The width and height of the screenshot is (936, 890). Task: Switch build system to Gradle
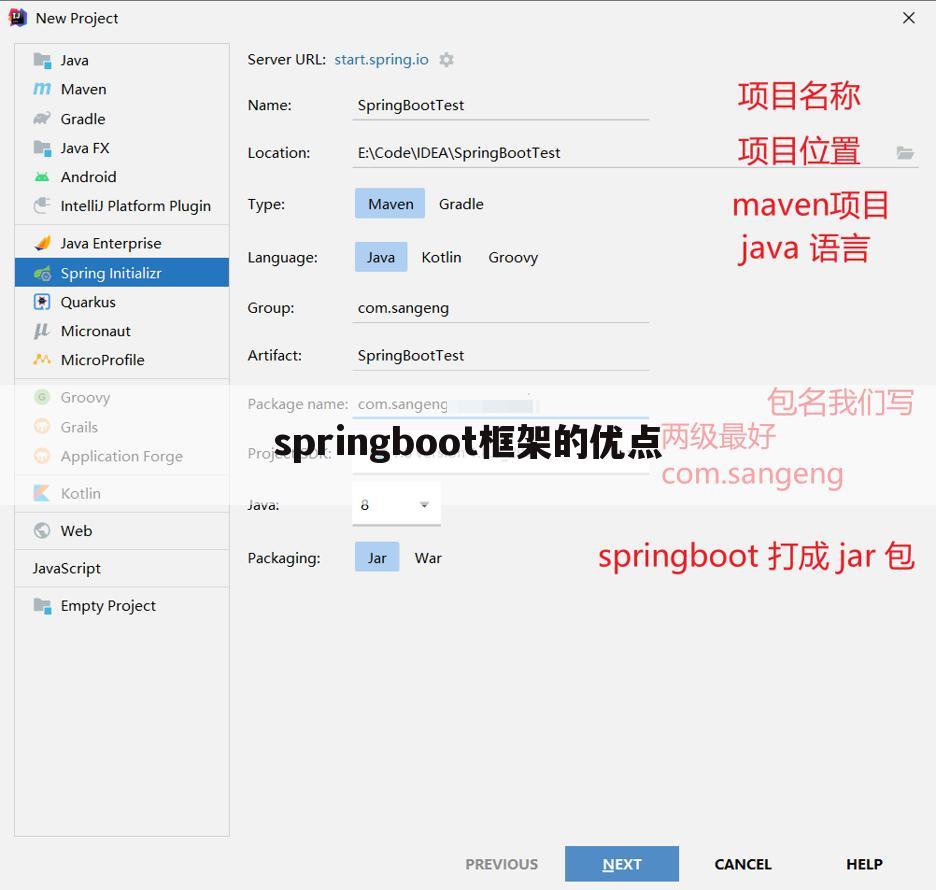click(x=461, y=203)
